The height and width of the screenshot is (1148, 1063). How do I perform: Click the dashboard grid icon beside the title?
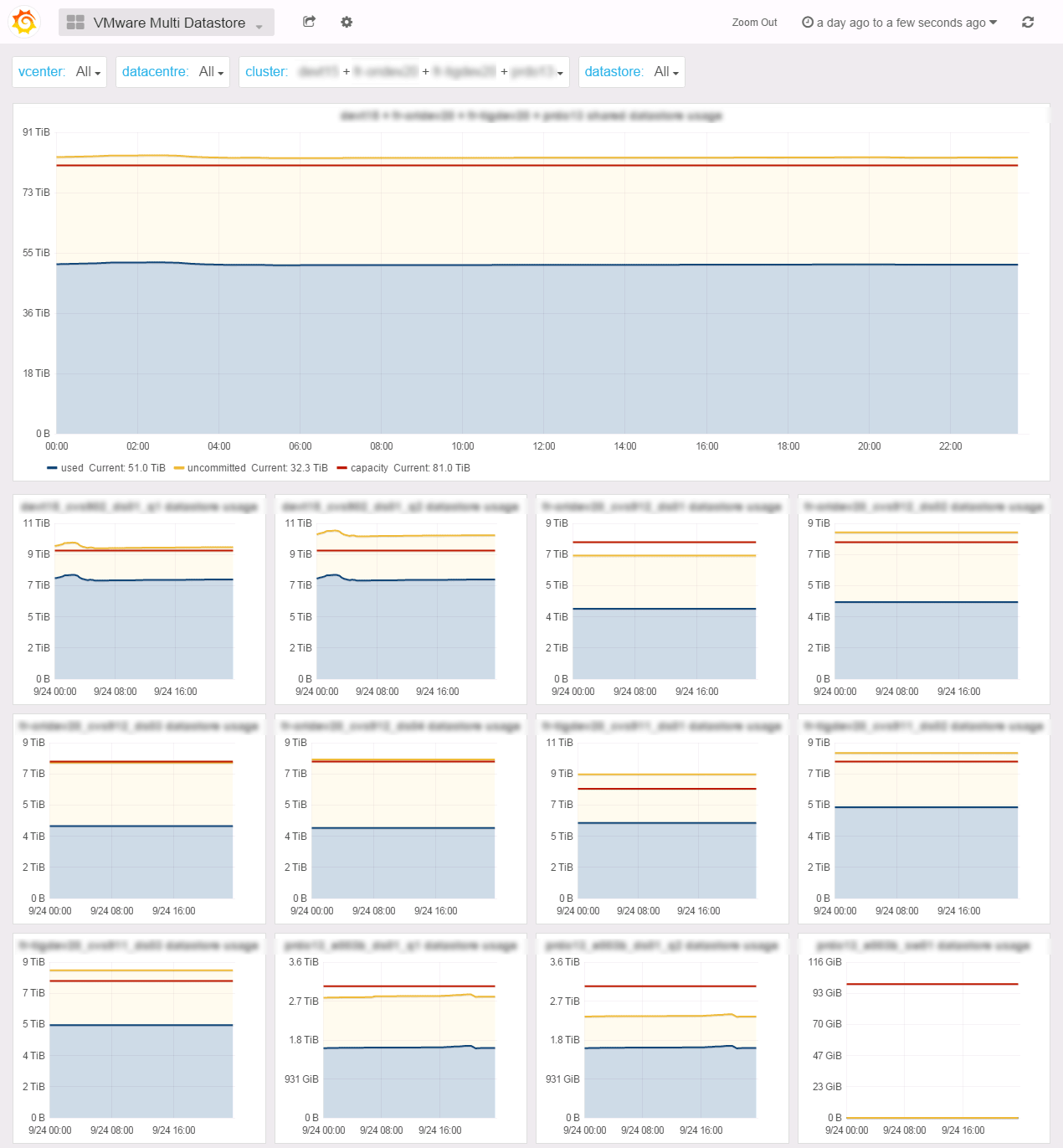tap(75, 23)
